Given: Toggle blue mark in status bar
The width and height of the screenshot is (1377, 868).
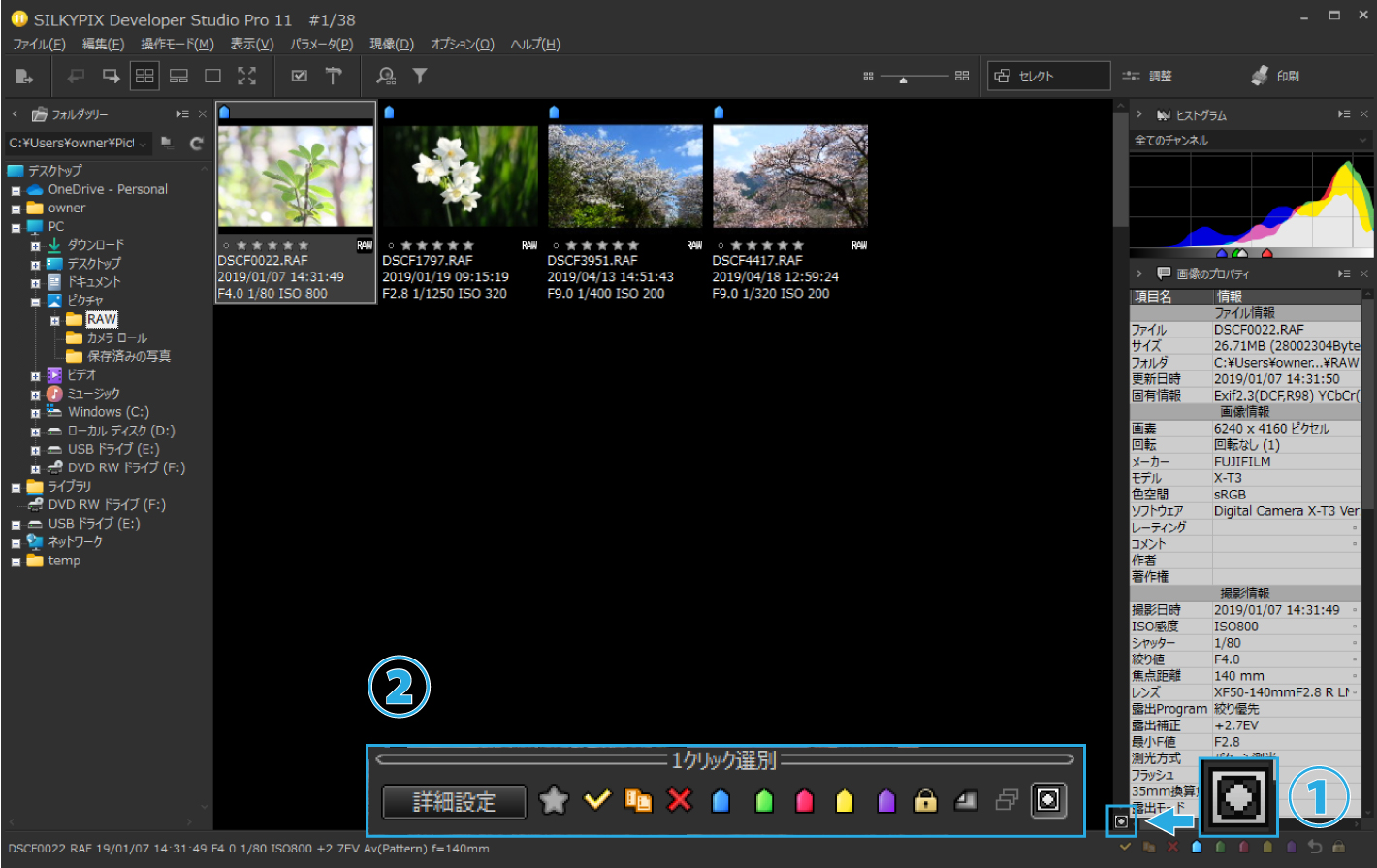Looking at the screenshot, I should pos(1197,847).
